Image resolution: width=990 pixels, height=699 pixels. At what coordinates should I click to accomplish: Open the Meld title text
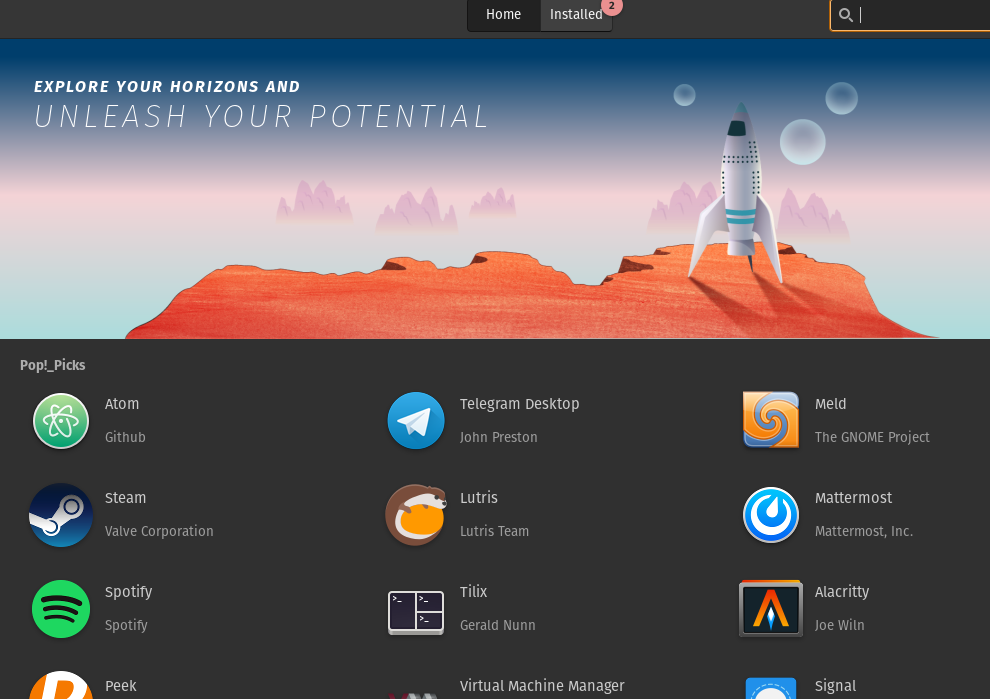(830, 403)
